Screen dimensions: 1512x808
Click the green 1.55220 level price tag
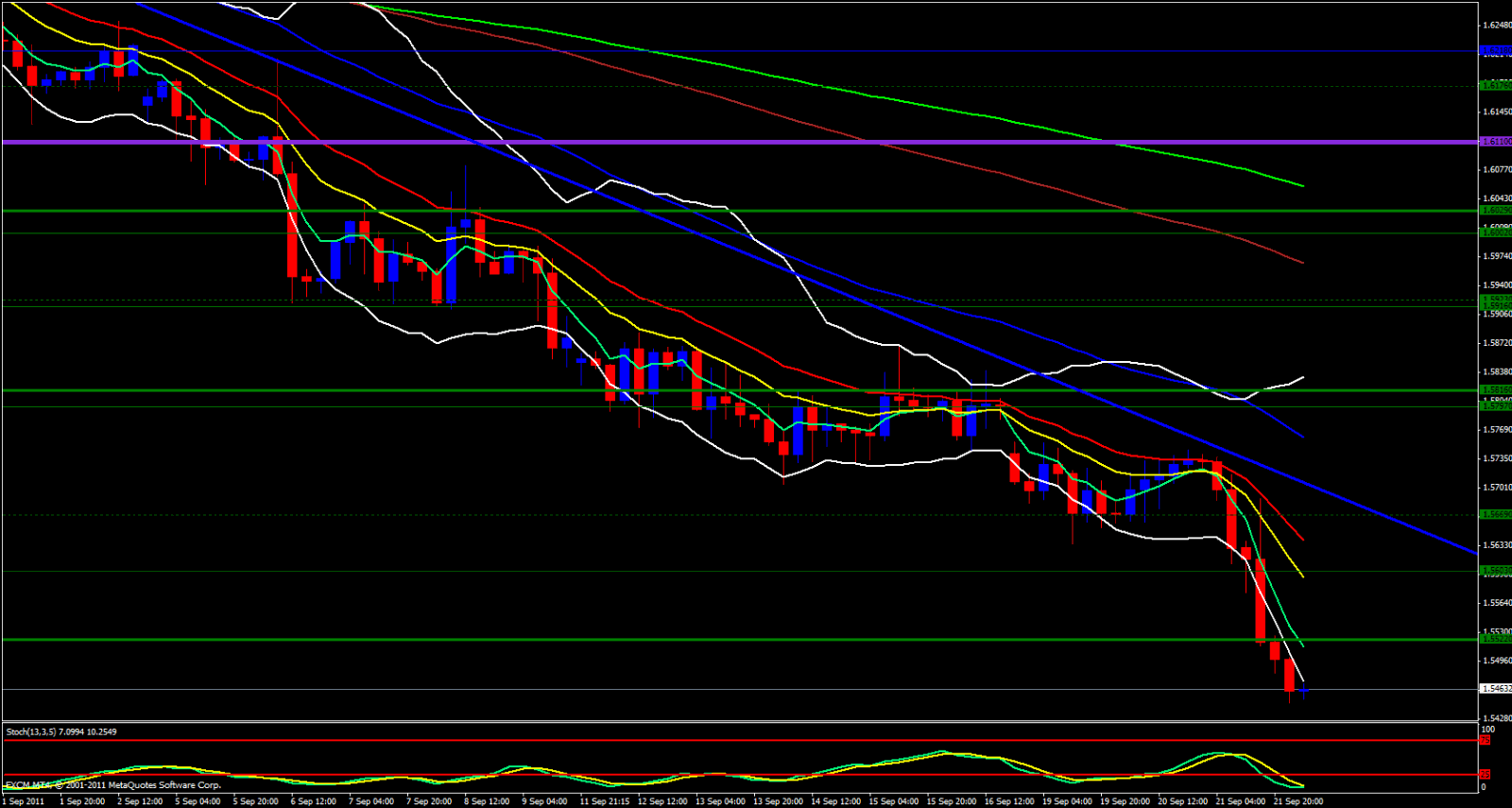coord(1496,639)
